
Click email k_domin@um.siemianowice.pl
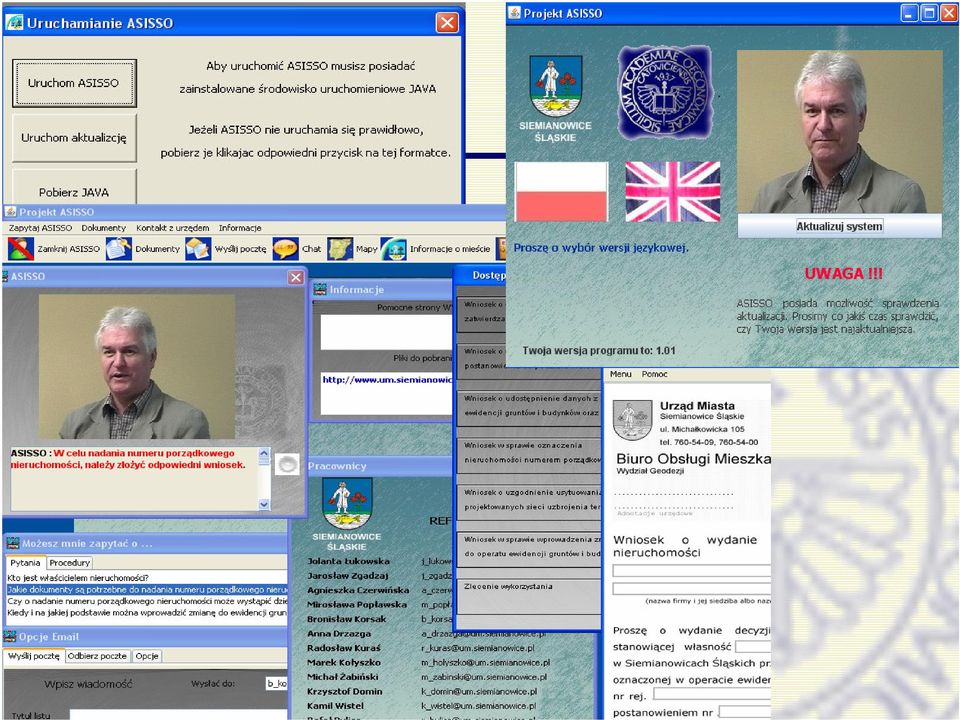pyautogui.click(x=479, y=691)
